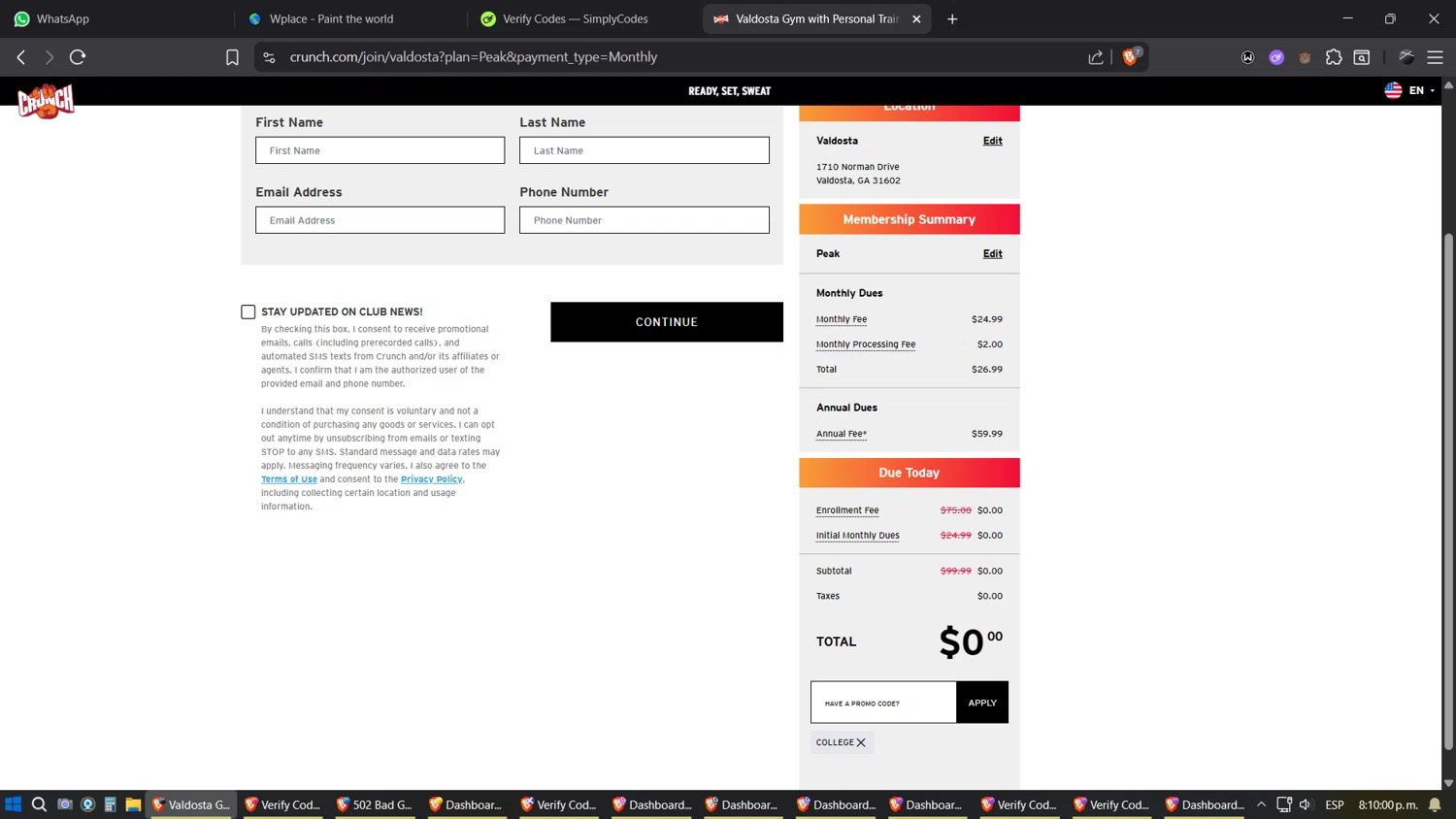This screenshot has width=1456, height=819.
Task: Open the purple extension icon
Action: click(x=1276, y=57)
